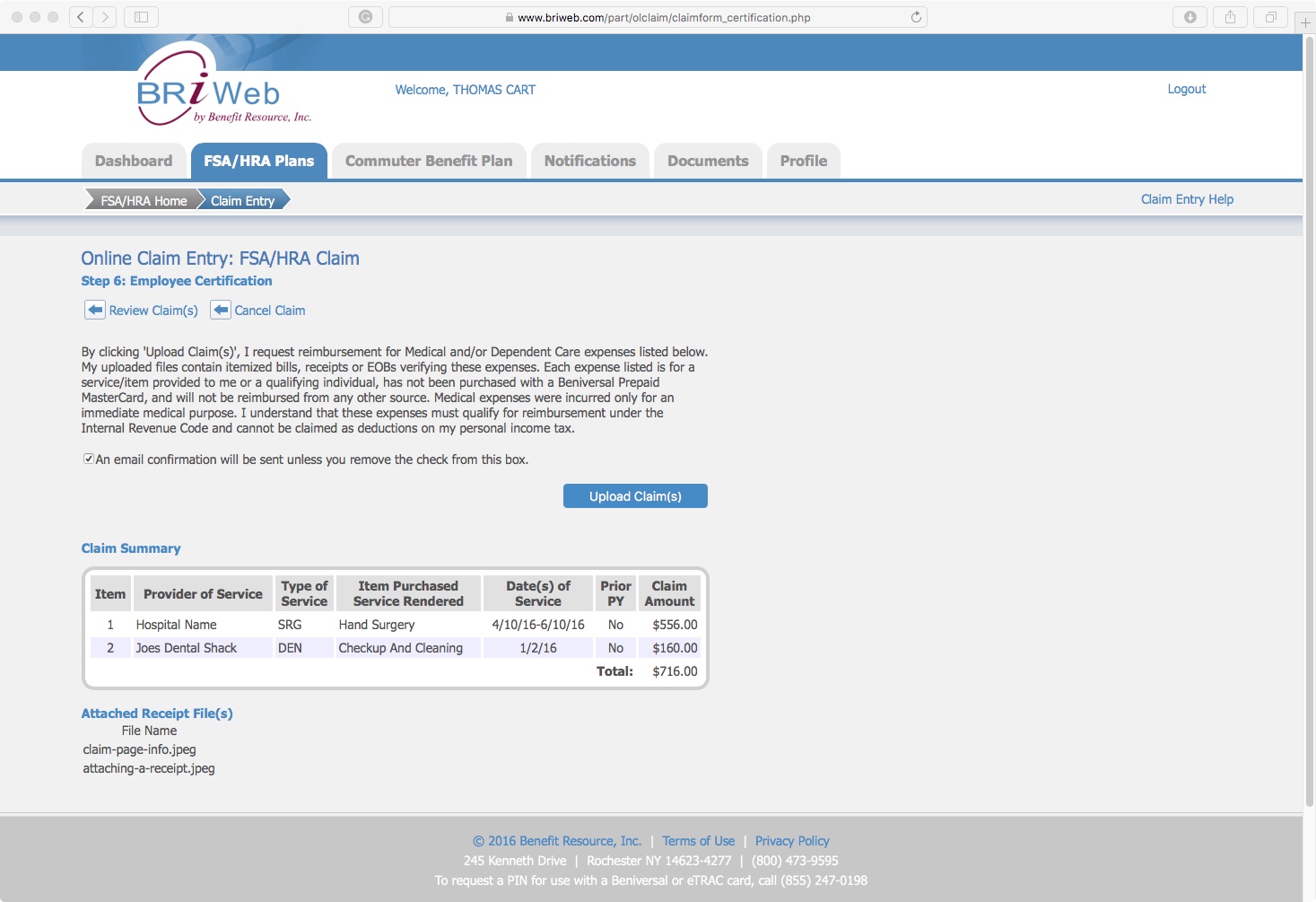Viewport: 1316px width, 902px height.
Task: Click the browser back navigation arrow
Action: [x=79, y=16]
